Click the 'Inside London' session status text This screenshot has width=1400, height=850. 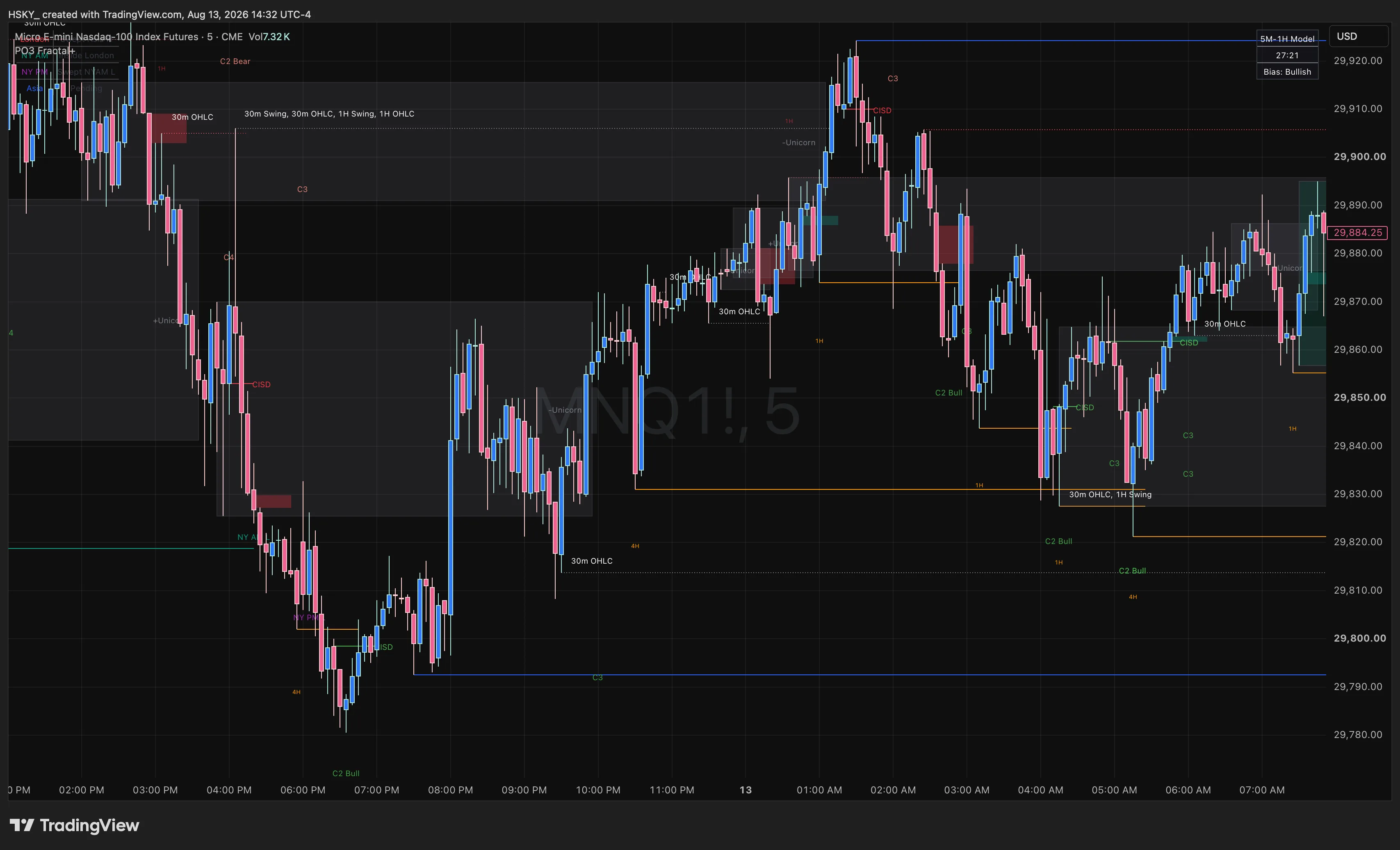pyautogui.click(x=87, y=55)
